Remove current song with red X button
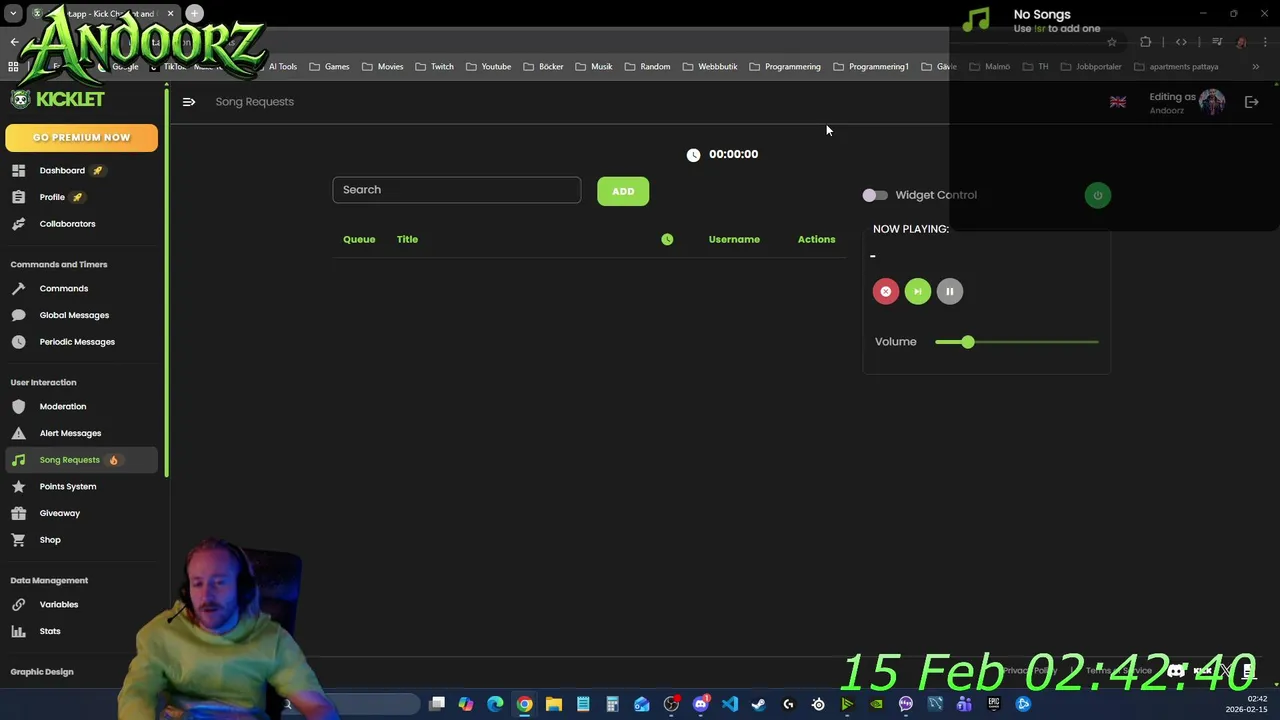 tap(886, 291)
